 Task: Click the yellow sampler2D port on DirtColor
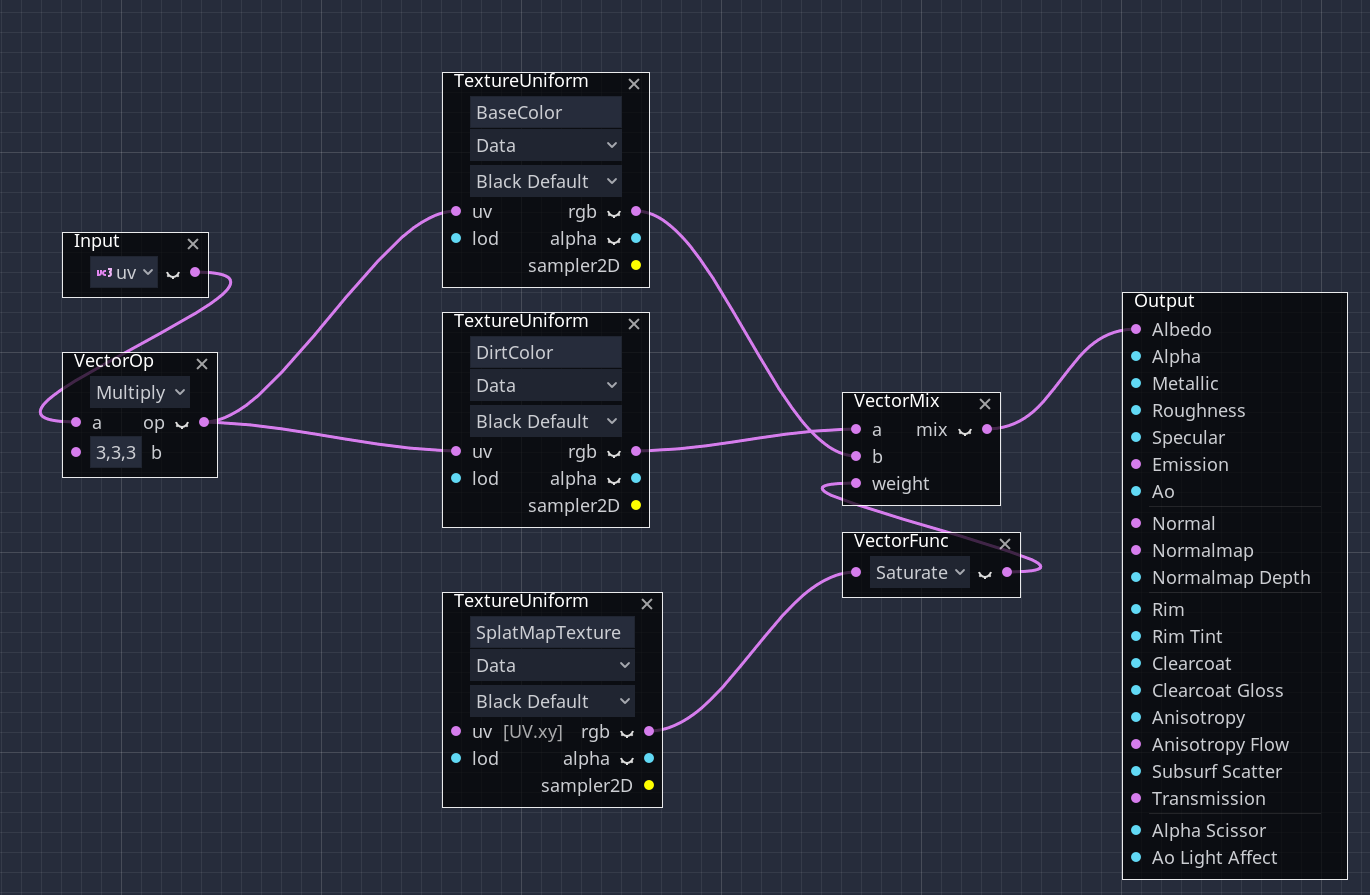pyautogui.click(x=636, y=505)
